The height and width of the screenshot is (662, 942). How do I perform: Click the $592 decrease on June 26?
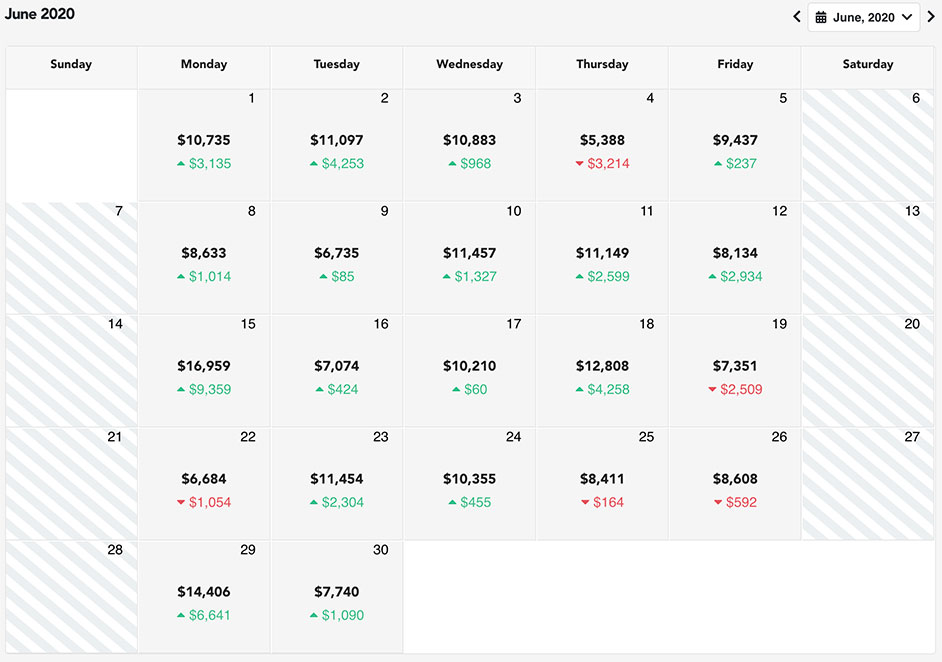click(x=742, y=503)
